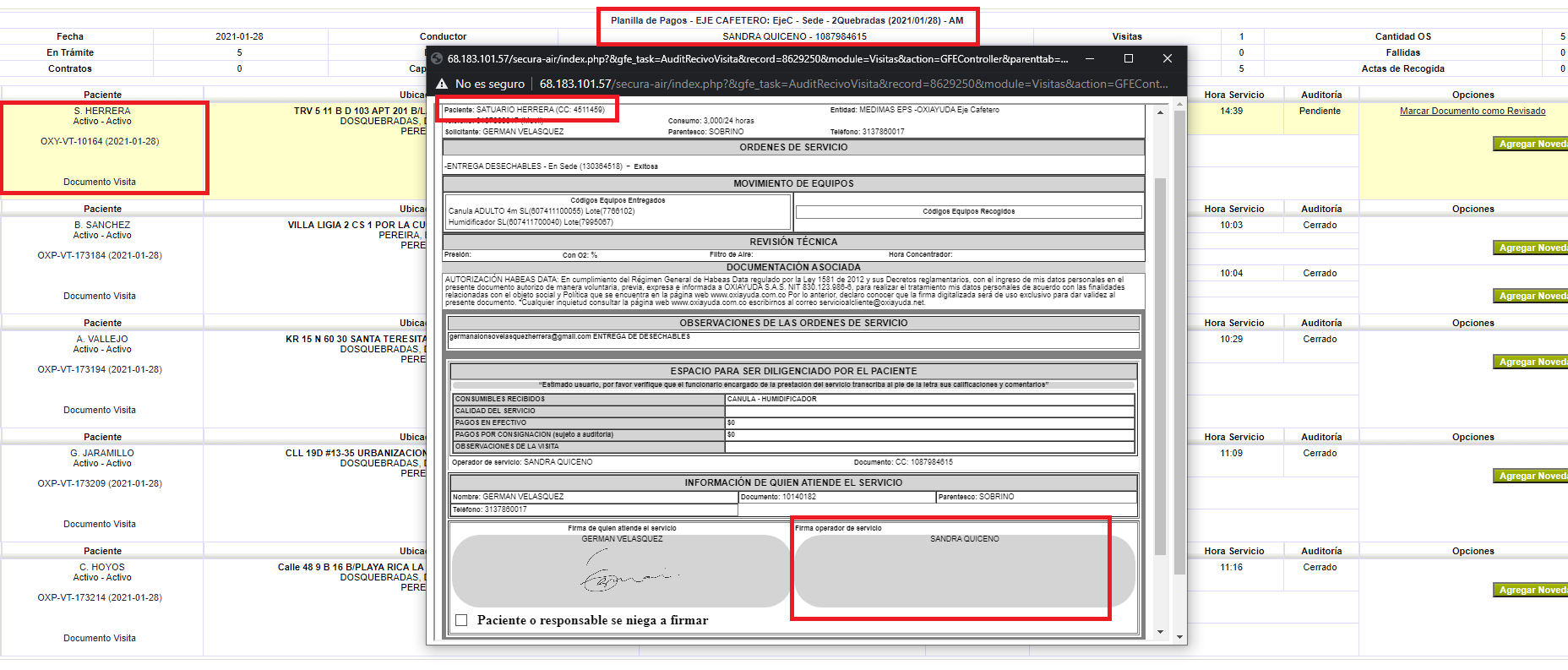Click 'SANDRA QUICENO - 1087984615' conductor text
Image resolution: width=1568 pixels, height=670 pixels.
point(794,36)
